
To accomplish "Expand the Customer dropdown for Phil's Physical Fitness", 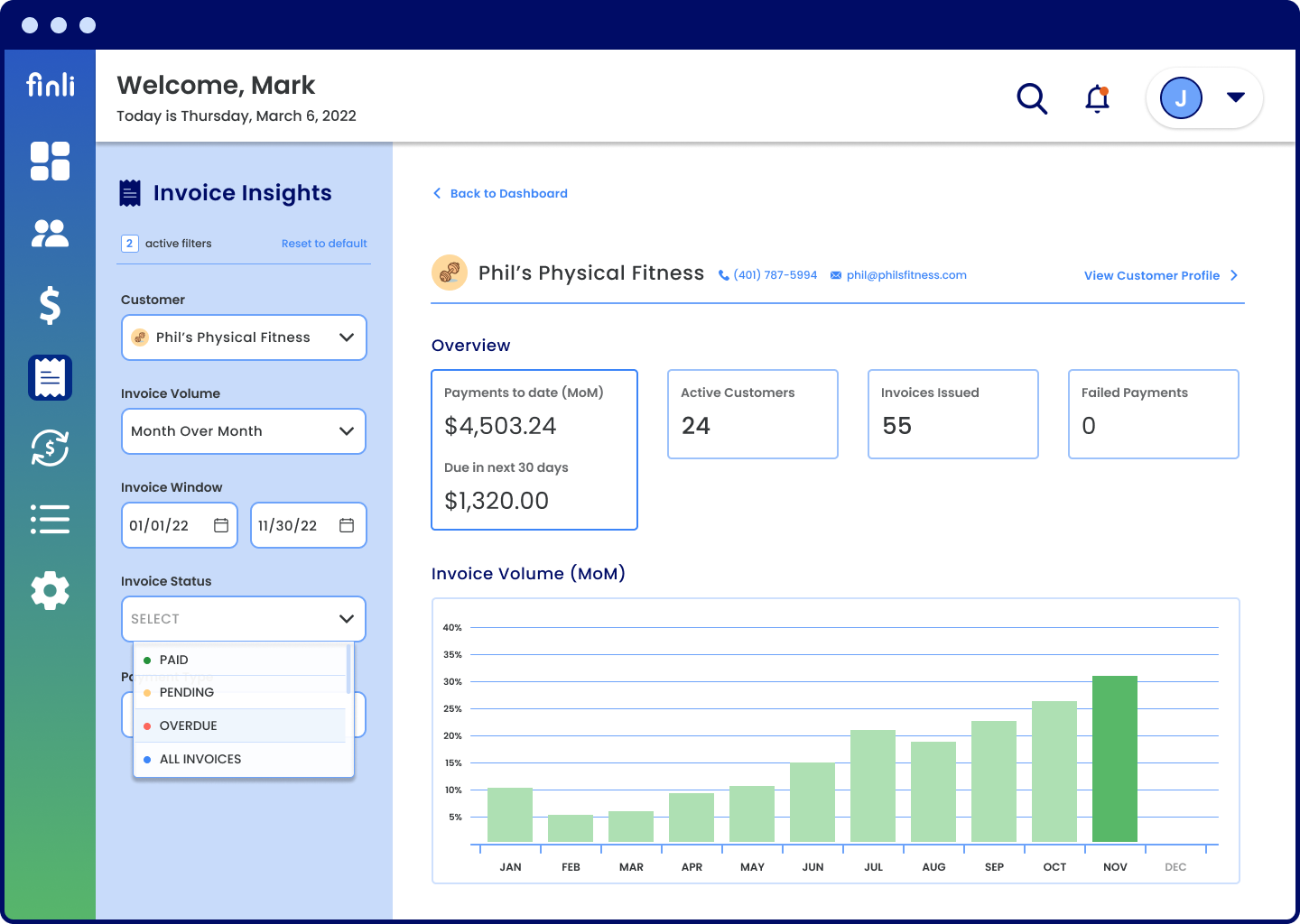I will [244, 337].
